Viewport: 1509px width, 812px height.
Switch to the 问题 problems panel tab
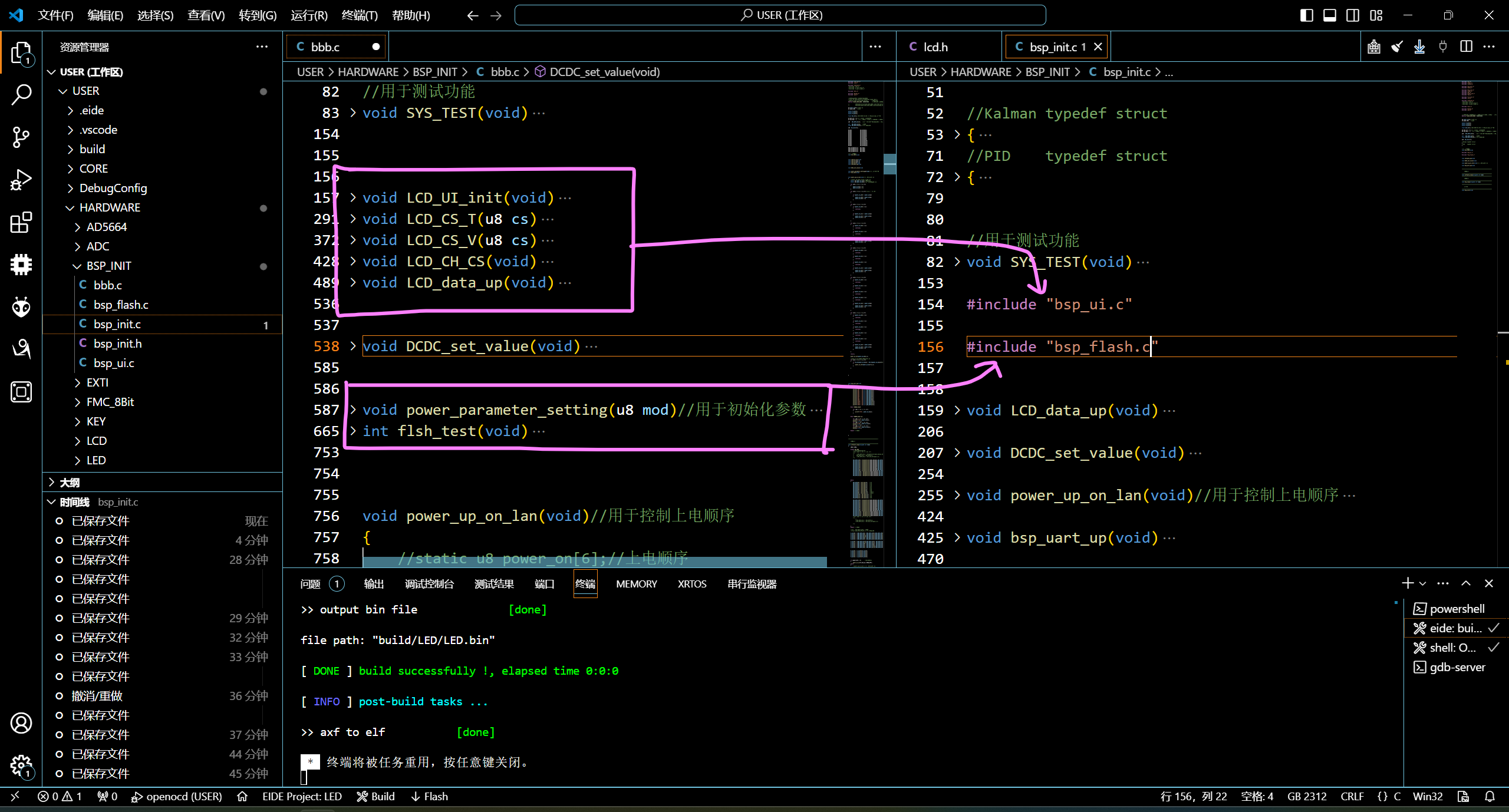tap(321, 584)
